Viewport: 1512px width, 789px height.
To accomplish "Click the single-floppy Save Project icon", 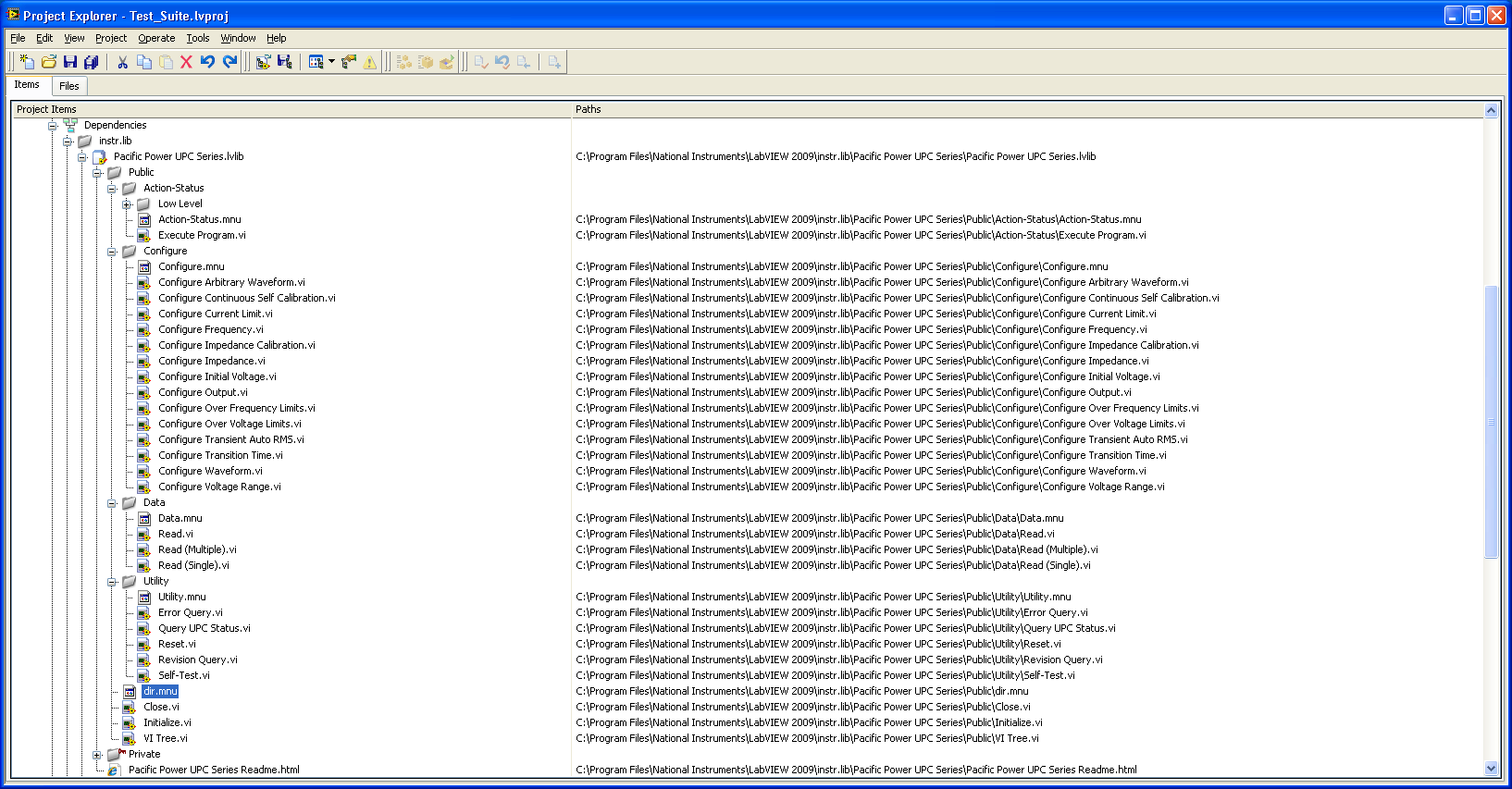I will point(70,62).
